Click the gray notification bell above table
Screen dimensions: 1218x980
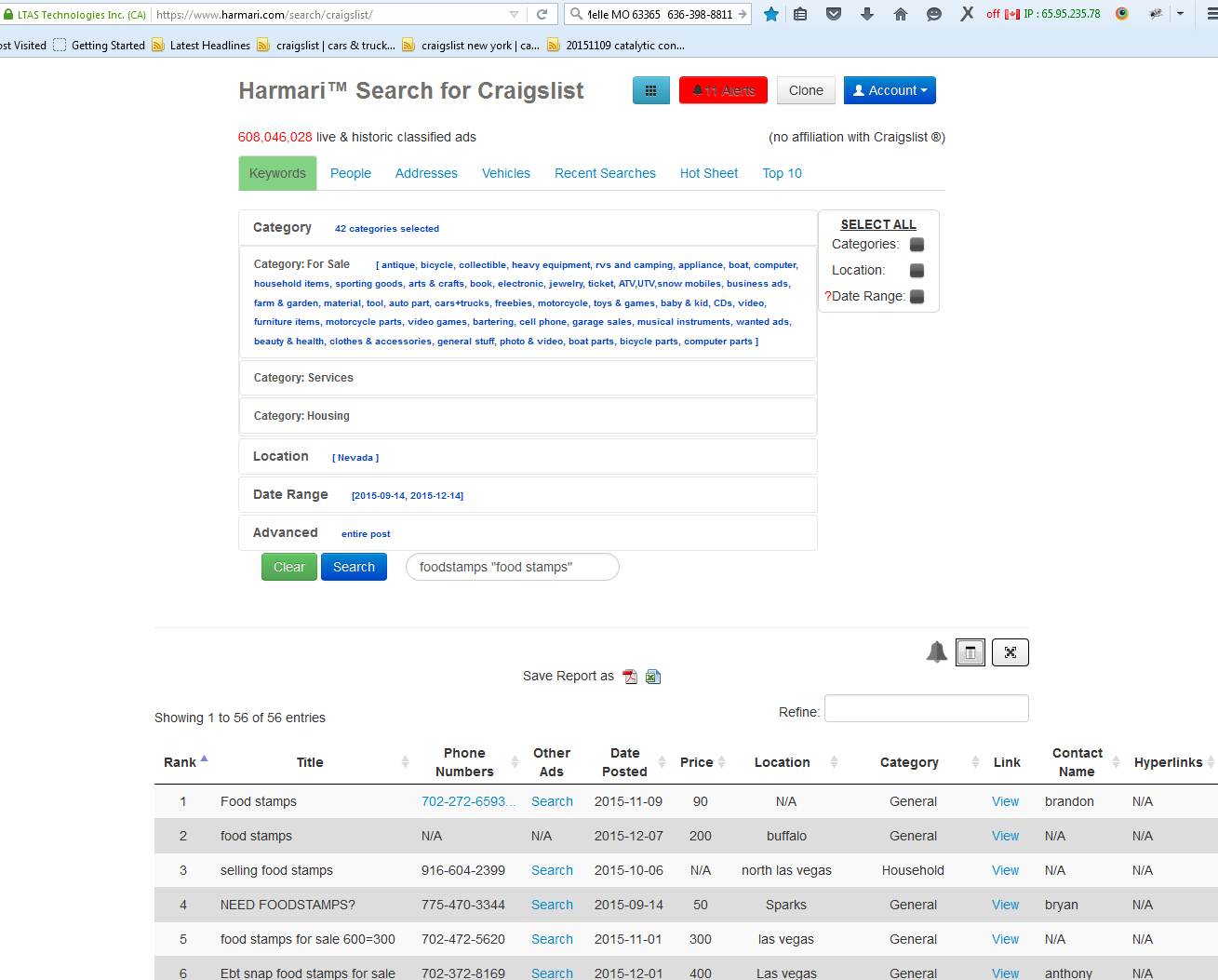point(937,652)
